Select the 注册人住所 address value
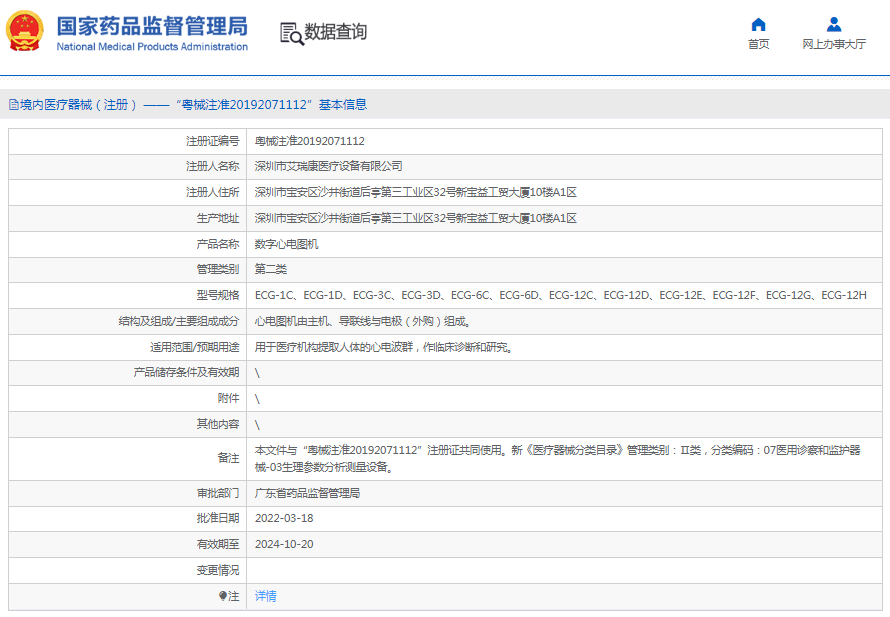 (415, 192)
